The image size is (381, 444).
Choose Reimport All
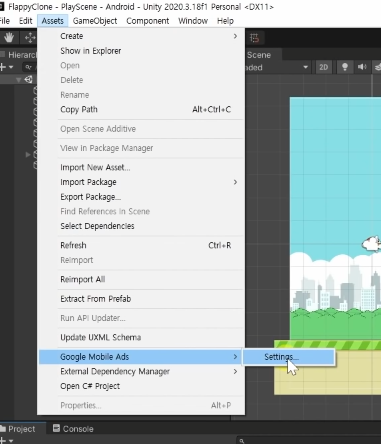coord(141,279)
